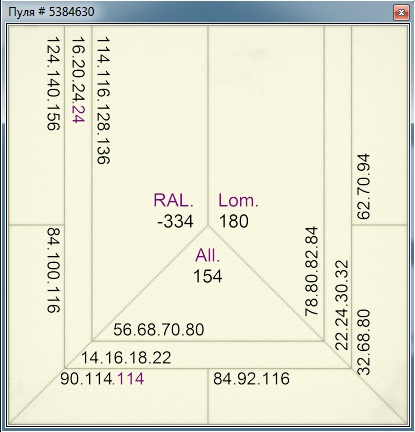Click the window title Пуля # 5384630
Screen dimensions: 415x432
pyautogui.click(x=51, y=12)
